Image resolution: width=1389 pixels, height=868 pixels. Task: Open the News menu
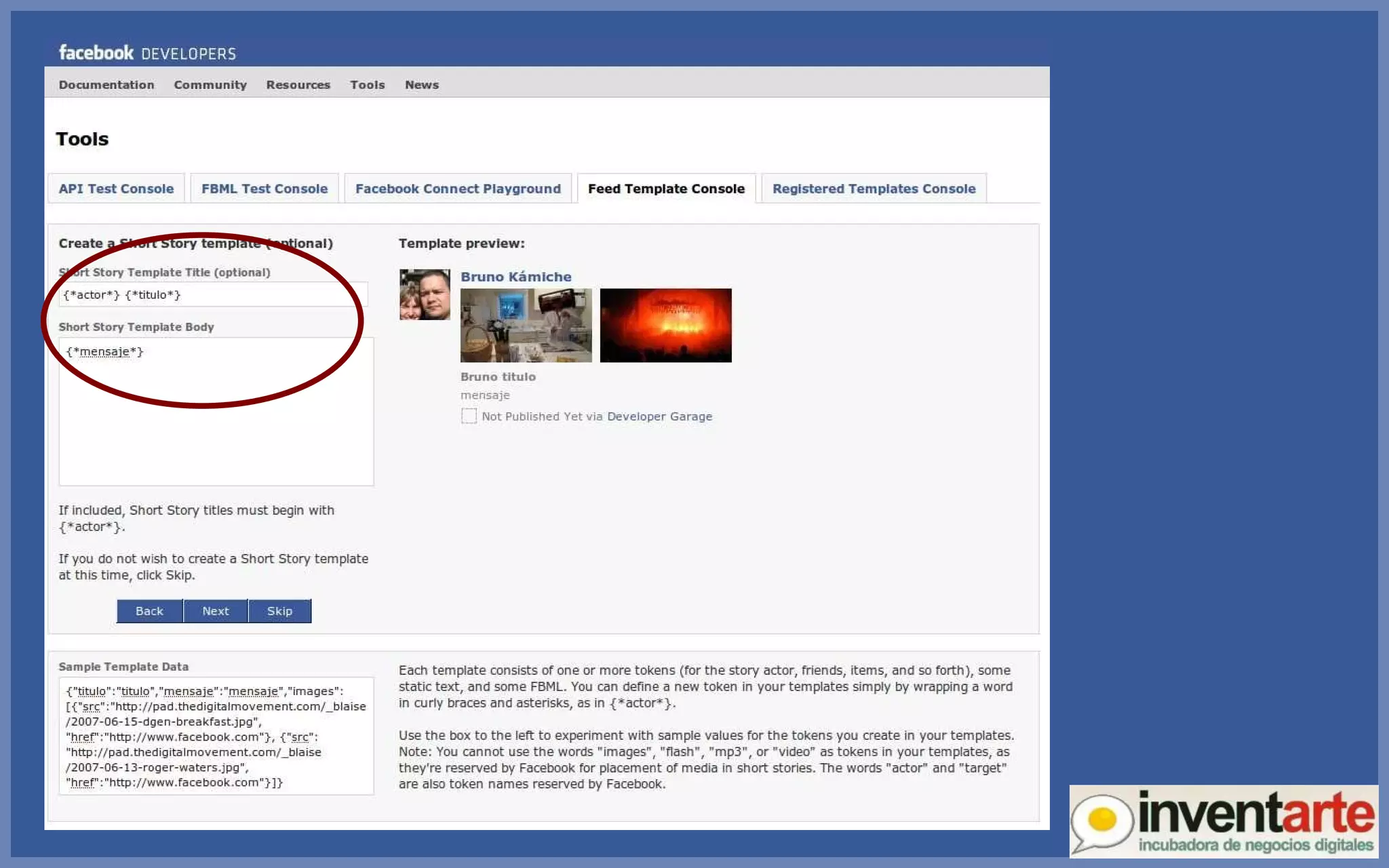421,85
